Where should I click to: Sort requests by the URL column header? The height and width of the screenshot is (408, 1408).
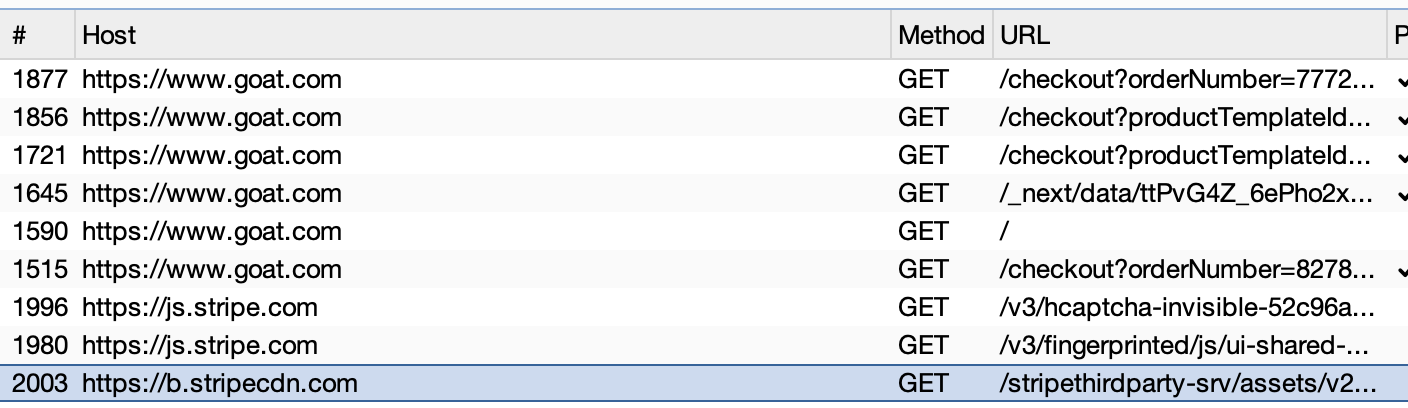click(1024, 36)
